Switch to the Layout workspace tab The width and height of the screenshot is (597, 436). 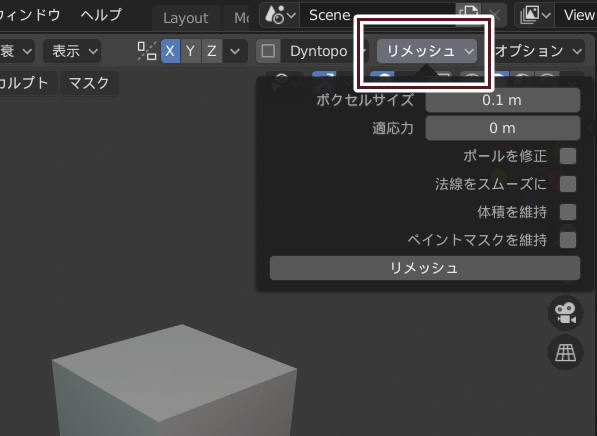tap(186, 18)
